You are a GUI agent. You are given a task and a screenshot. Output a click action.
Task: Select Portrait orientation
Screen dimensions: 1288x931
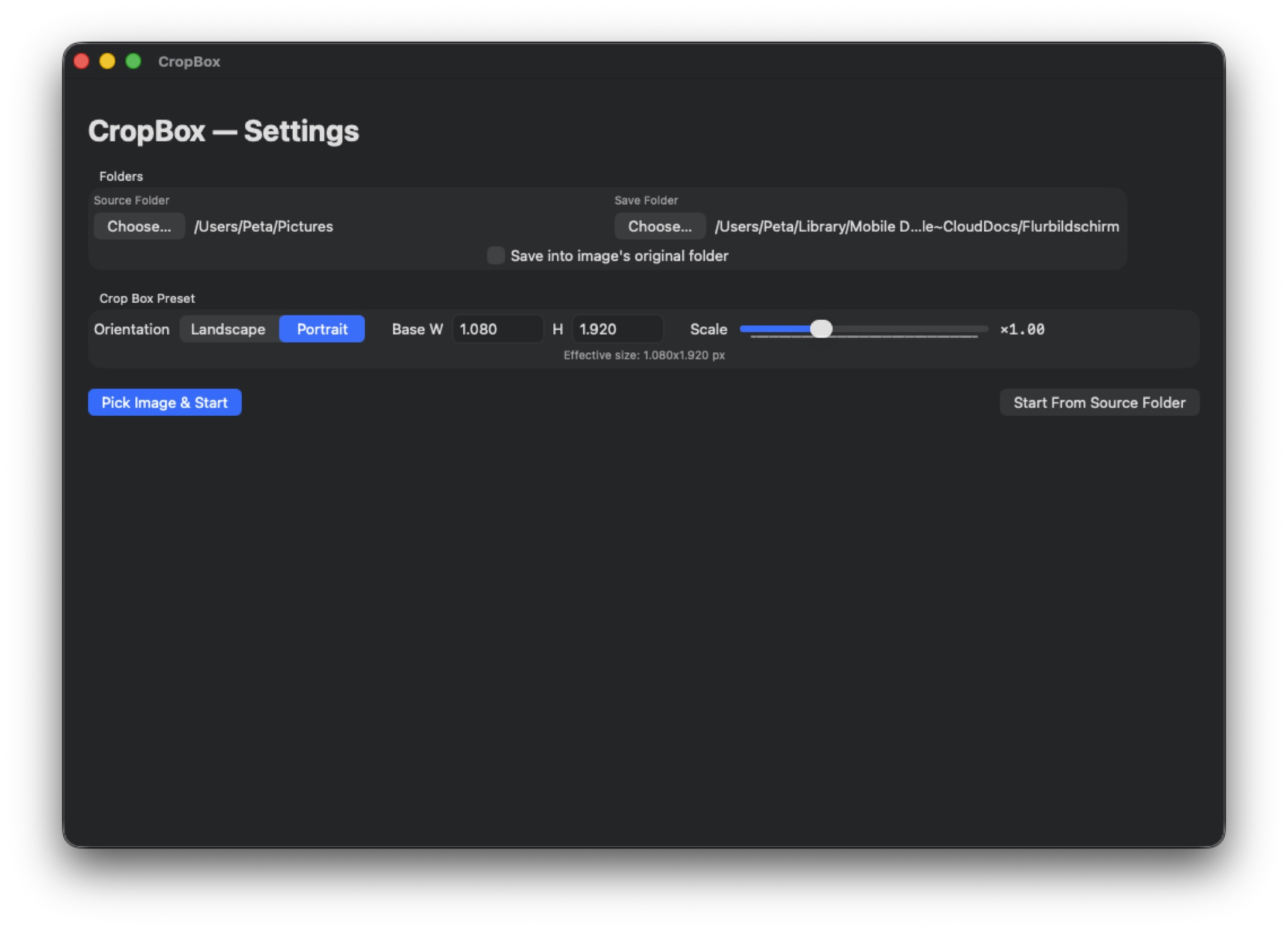[x=322, y=329]
